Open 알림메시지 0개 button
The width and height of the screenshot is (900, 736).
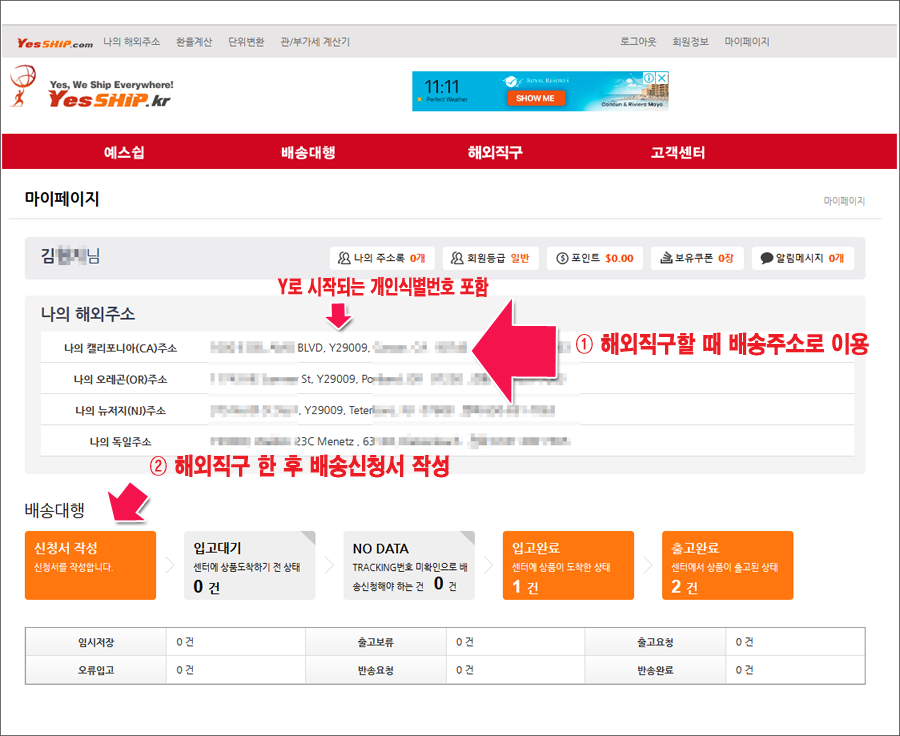coord(802,258)
